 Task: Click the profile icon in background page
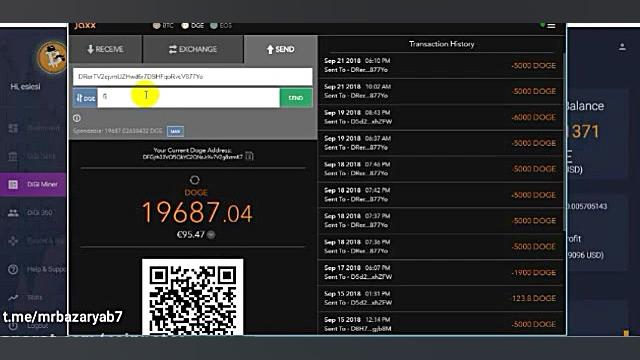coord(622,47)
